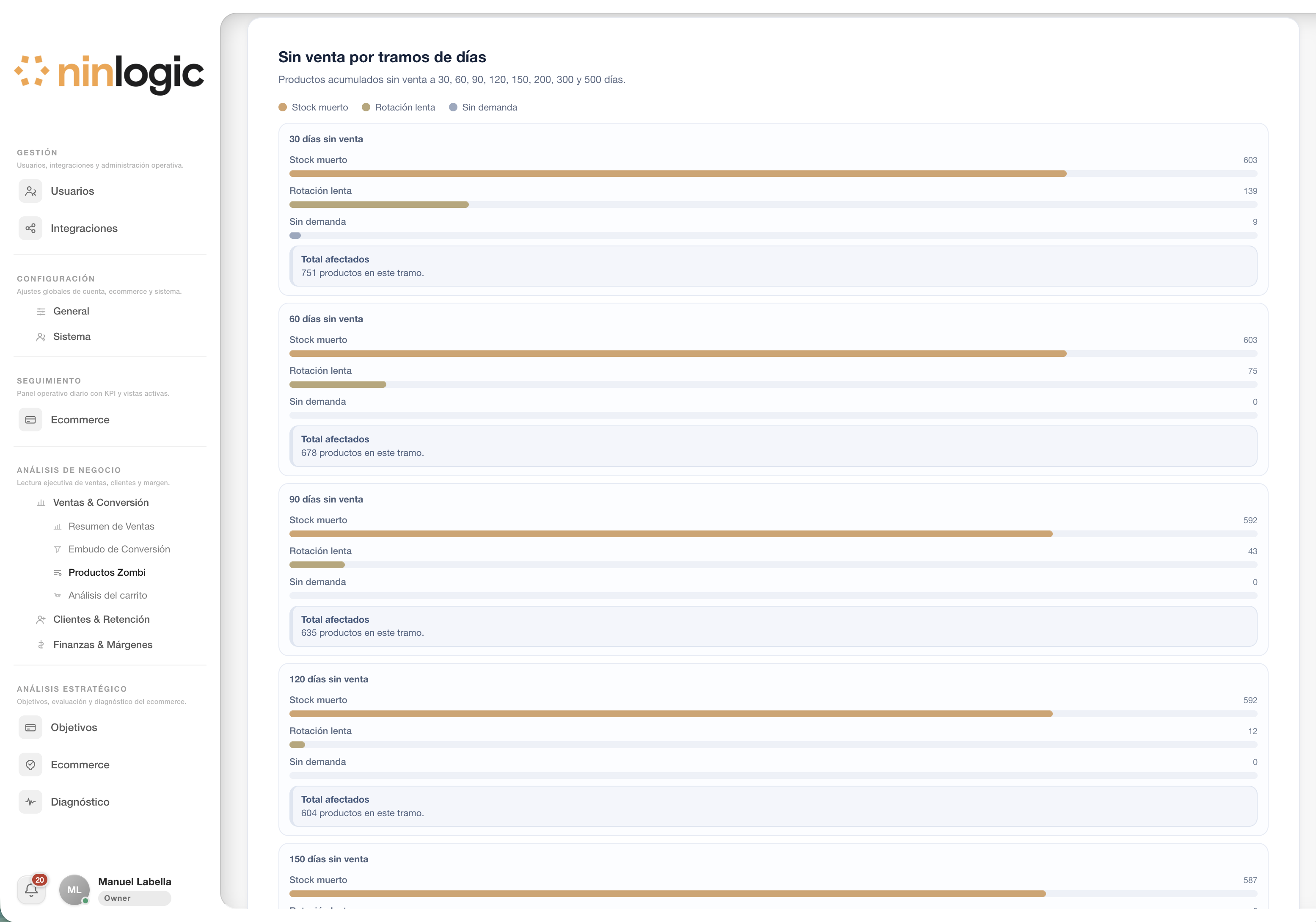
Task: Click Stock muerto bar in 150 días card
Action: (x=668, y=894)
